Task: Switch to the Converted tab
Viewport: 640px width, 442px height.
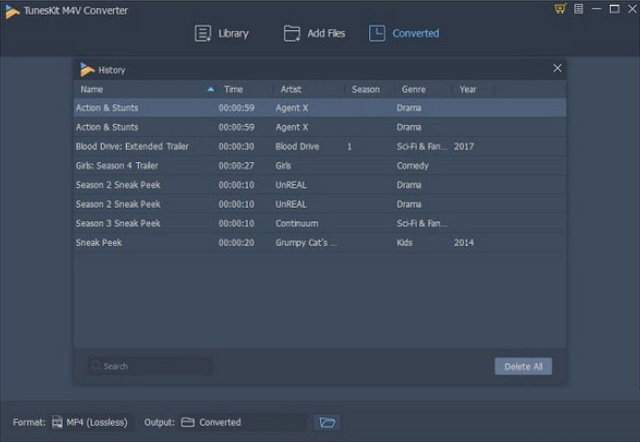Action: [x=404, y=33]
